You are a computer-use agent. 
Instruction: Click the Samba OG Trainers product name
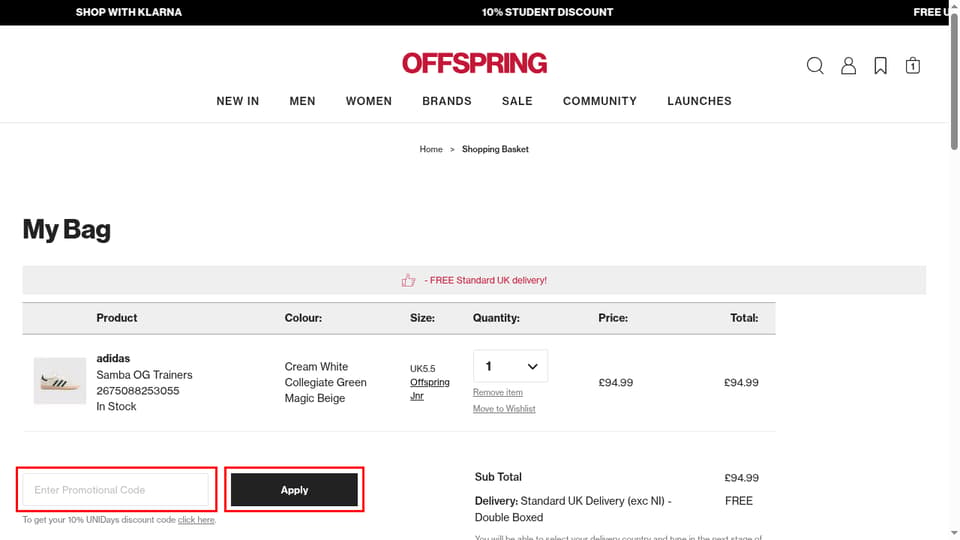(144, 375)
